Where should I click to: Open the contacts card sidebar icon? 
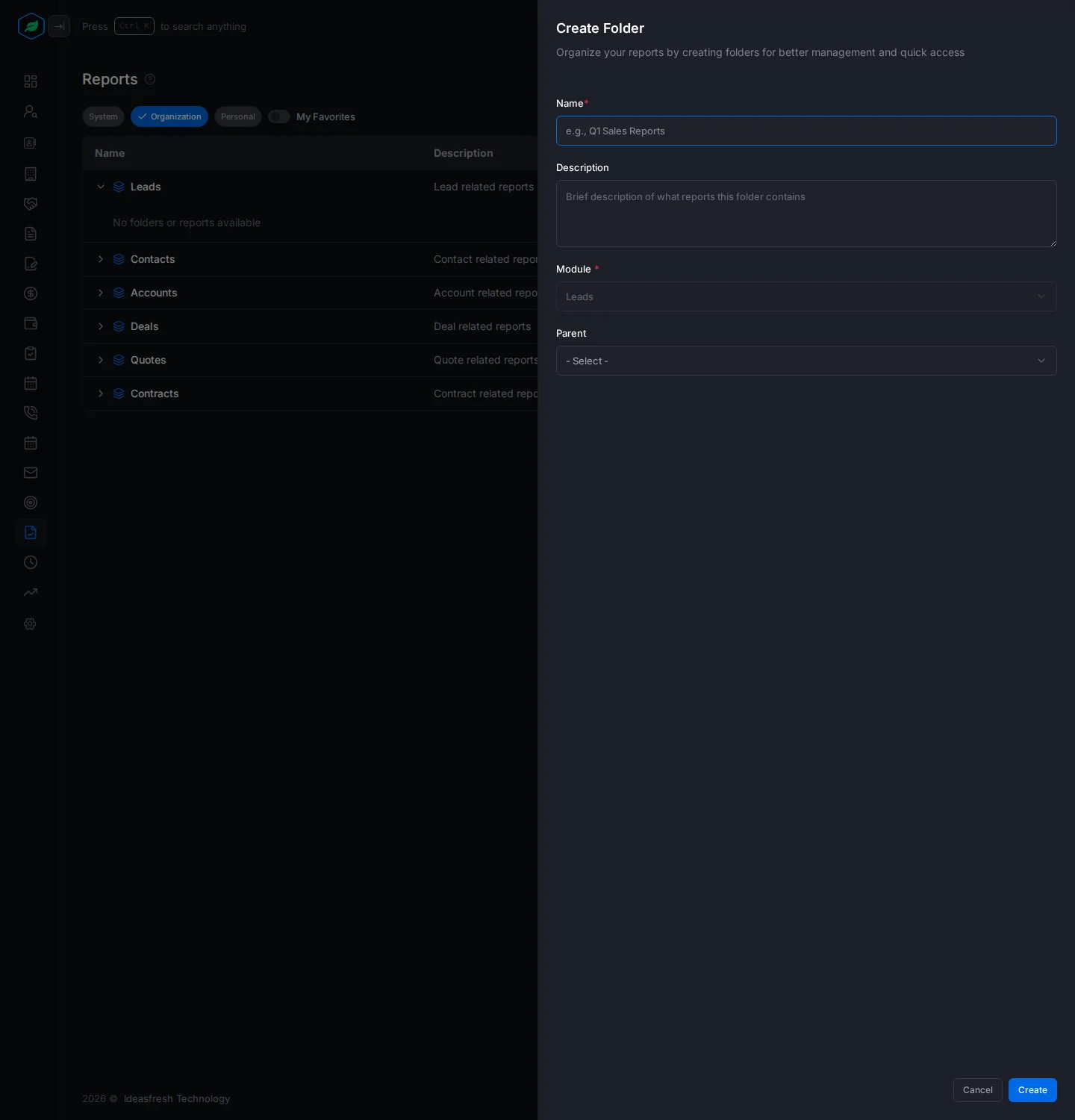click(x=31, y=143)
